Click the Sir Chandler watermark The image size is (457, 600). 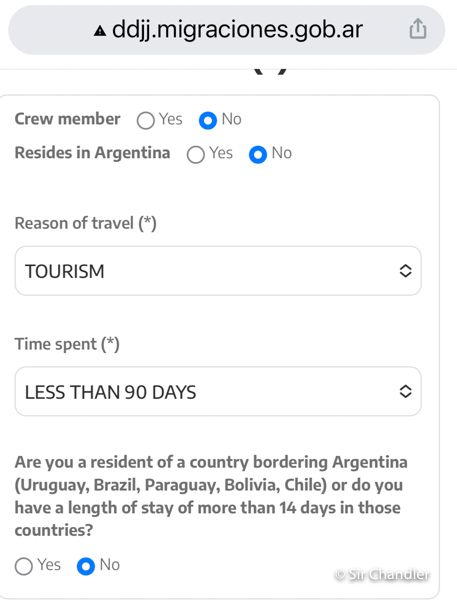382,574
